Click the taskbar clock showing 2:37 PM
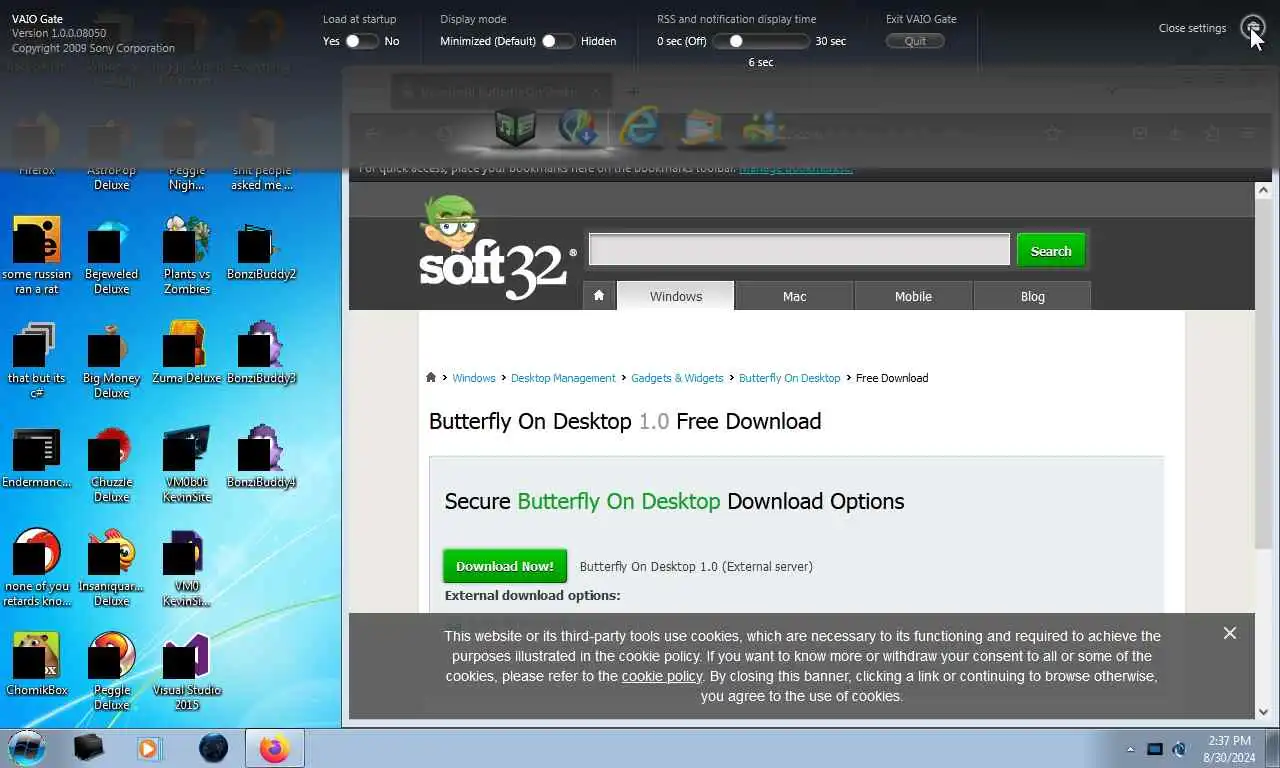Screen dimensions: 1280x768 click(1229, 749)
